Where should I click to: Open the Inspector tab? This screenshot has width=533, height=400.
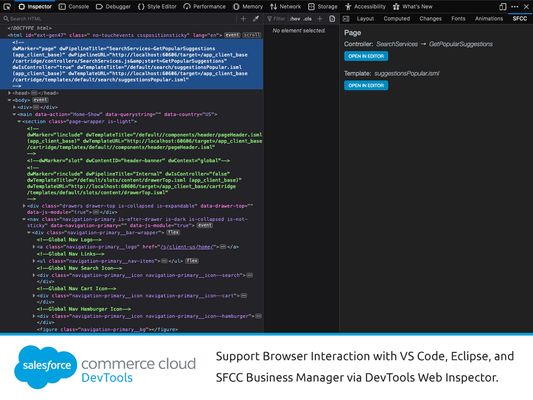pos(35,6)
